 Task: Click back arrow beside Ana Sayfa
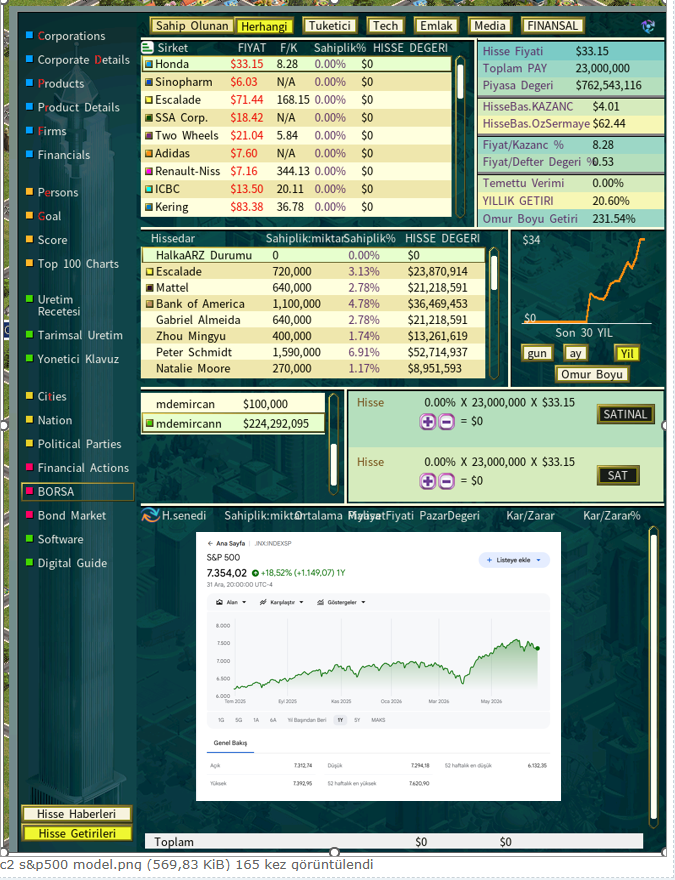click(210, 543)
